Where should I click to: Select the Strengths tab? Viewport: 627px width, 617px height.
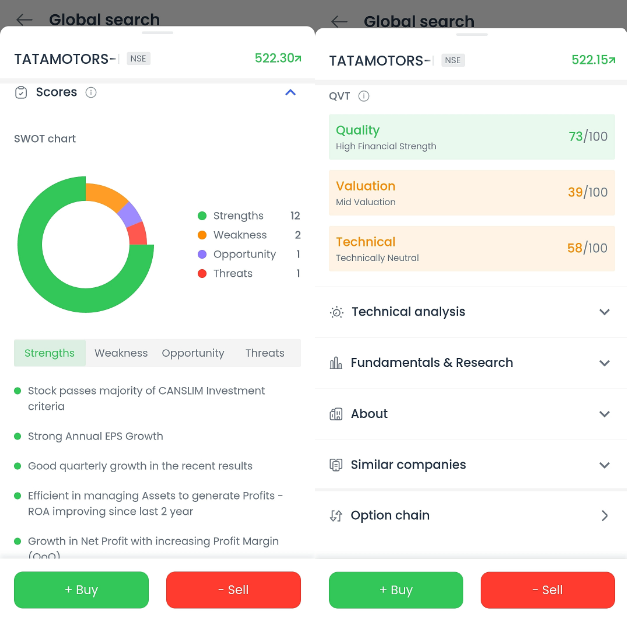pos(50,353)
